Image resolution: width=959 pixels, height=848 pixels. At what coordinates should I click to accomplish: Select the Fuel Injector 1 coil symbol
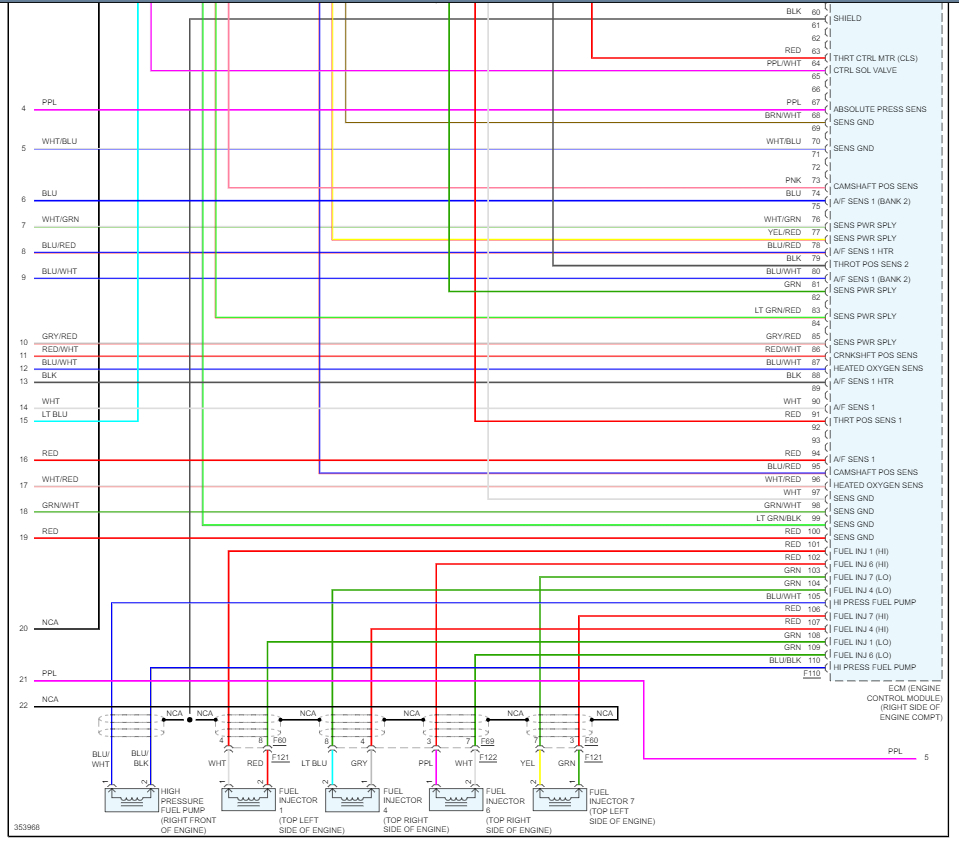pos(248,799)
